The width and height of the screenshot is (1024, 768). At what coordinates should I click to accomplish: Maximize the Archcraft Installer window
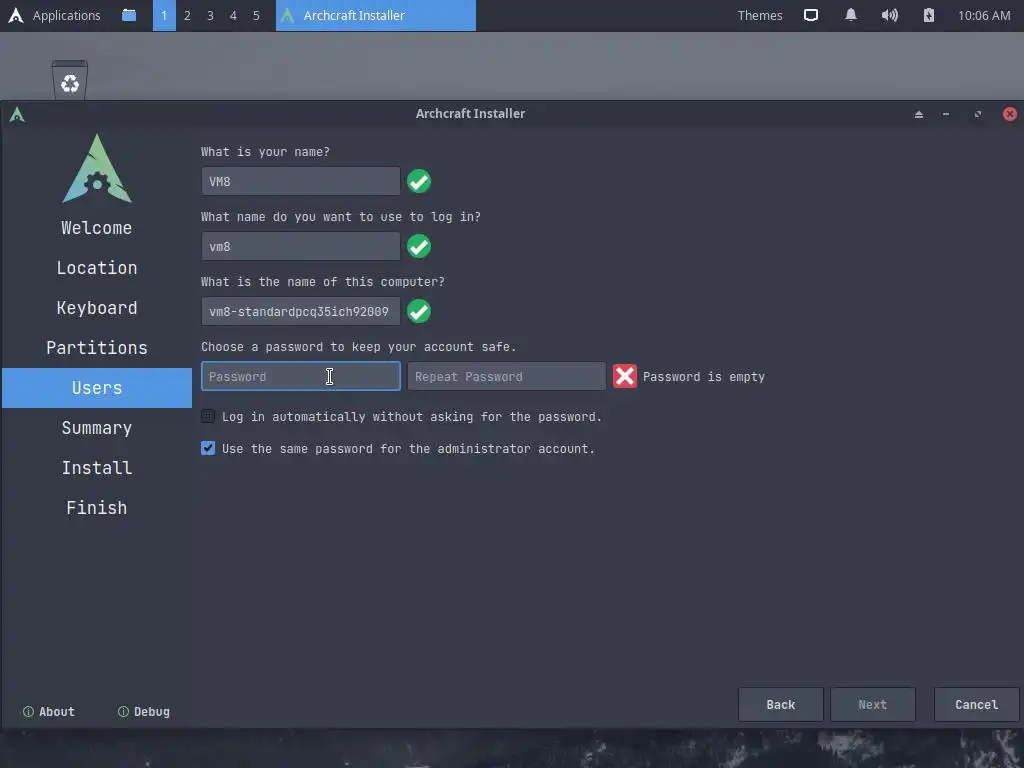pyautogui.click(x=978, y=114)
